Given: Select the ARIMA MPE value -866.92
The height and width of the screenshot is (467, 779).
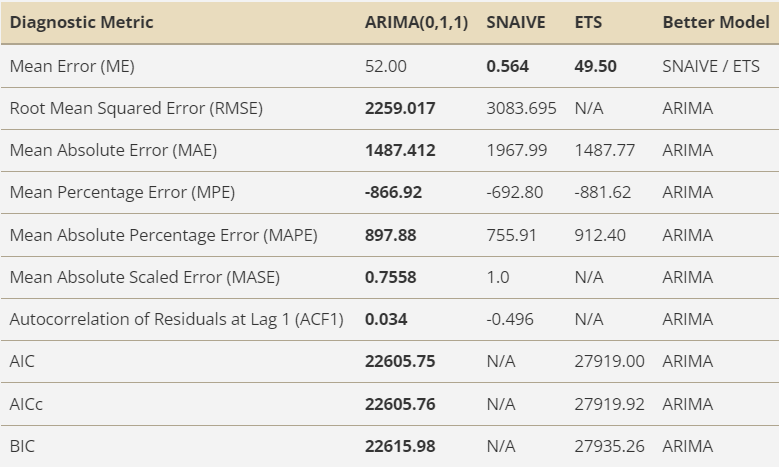Looking at the screenshot, I should click(x=393, y=192).
